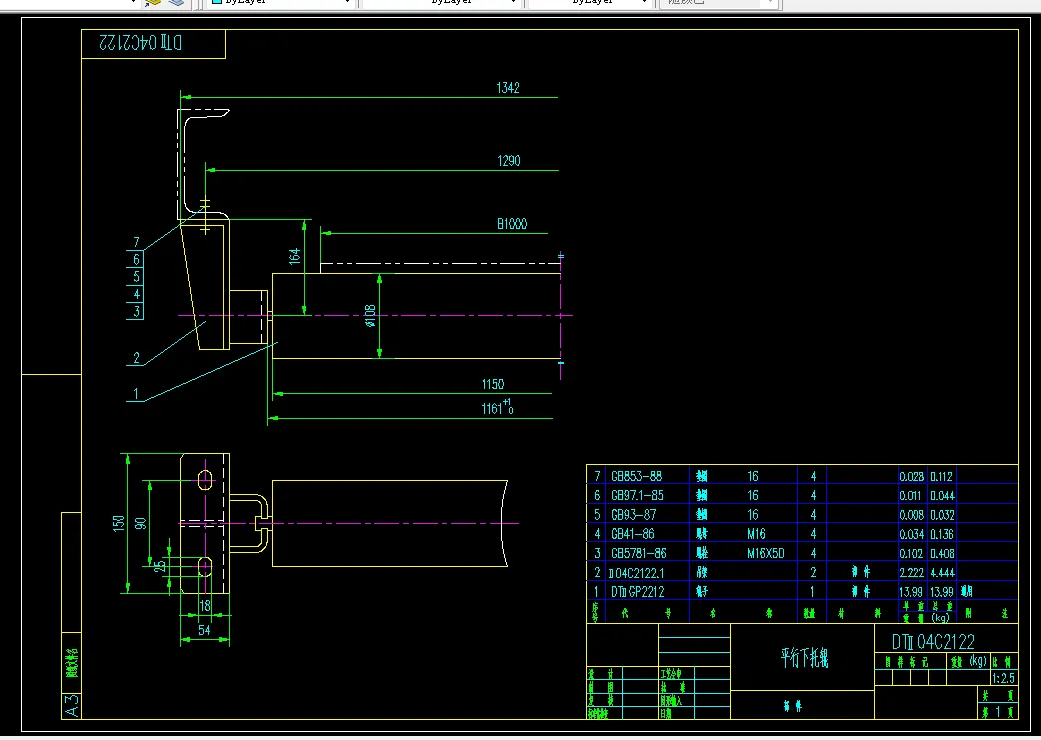Select part code DTⅡGP2212 in the table
Image resolution: width=1041 pixels, height=740 pixels.
(x=637, y=591)
